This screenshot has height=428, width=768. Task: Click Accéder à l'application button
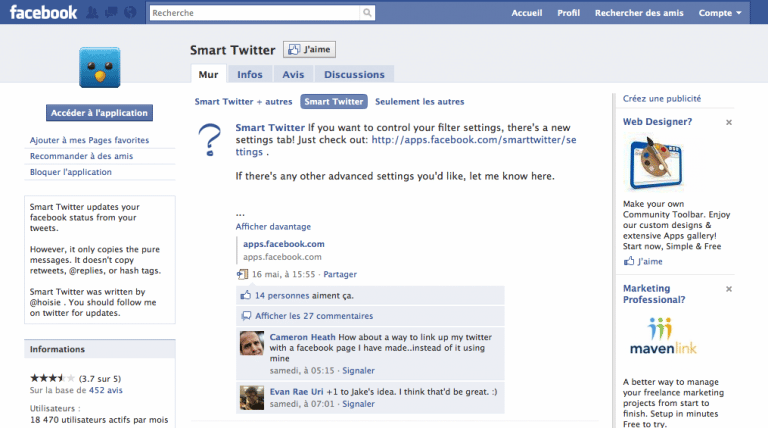click(x=99, y=113)
